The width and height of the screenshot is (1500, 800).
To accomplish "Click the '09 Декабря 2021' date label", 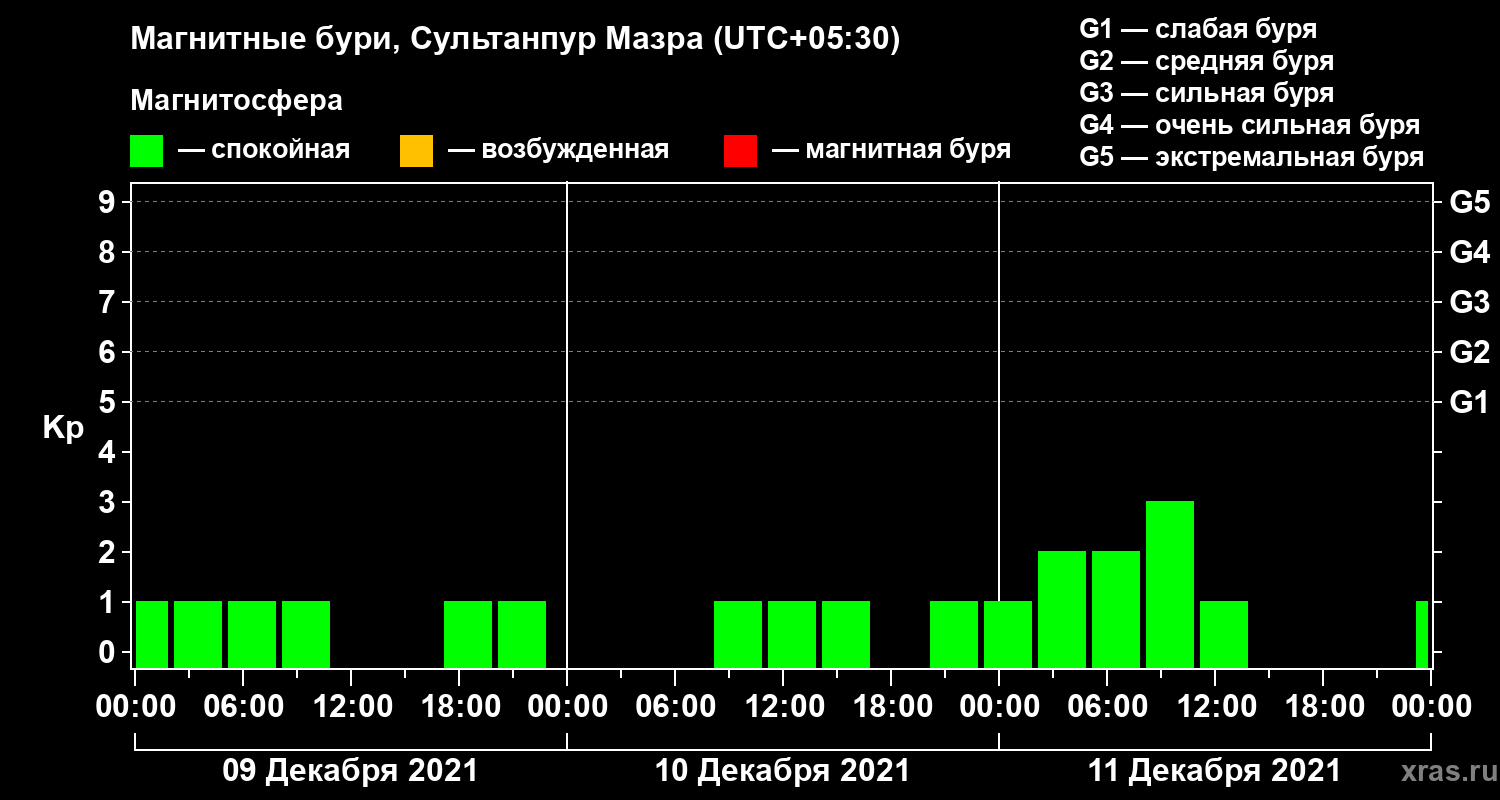I will [x=350, y=771].
